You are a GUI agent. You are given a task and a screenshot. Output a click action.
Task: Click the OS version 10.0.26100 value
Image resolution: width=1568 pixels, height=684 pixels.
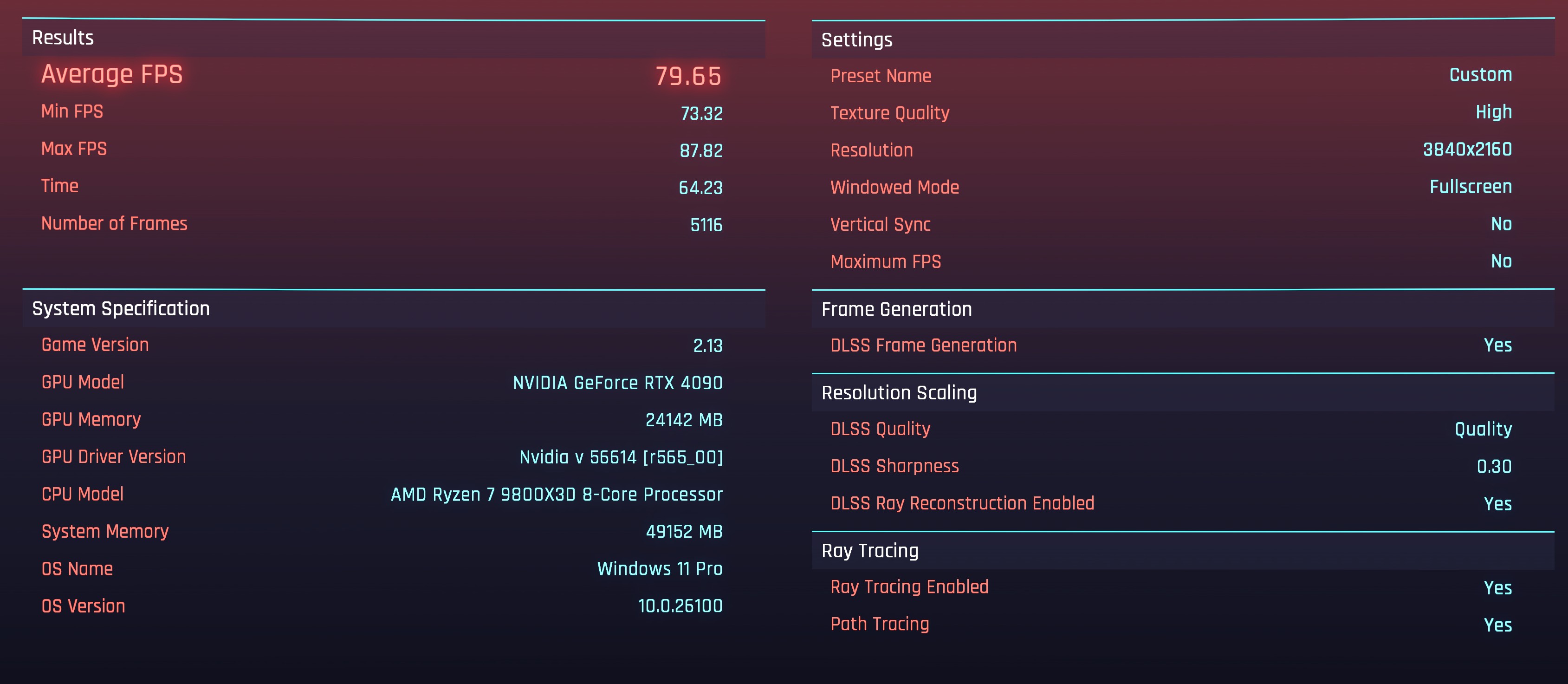680,606
